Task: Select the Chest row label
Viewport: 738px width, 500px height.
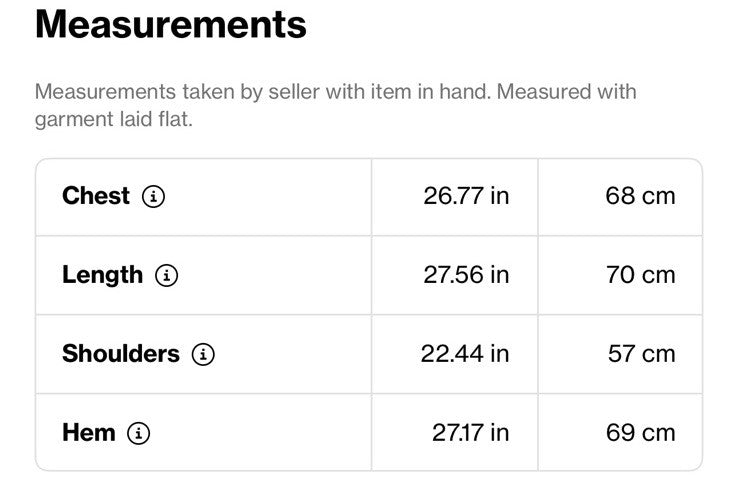Action: pyautogui.click(x=96, y=195)
